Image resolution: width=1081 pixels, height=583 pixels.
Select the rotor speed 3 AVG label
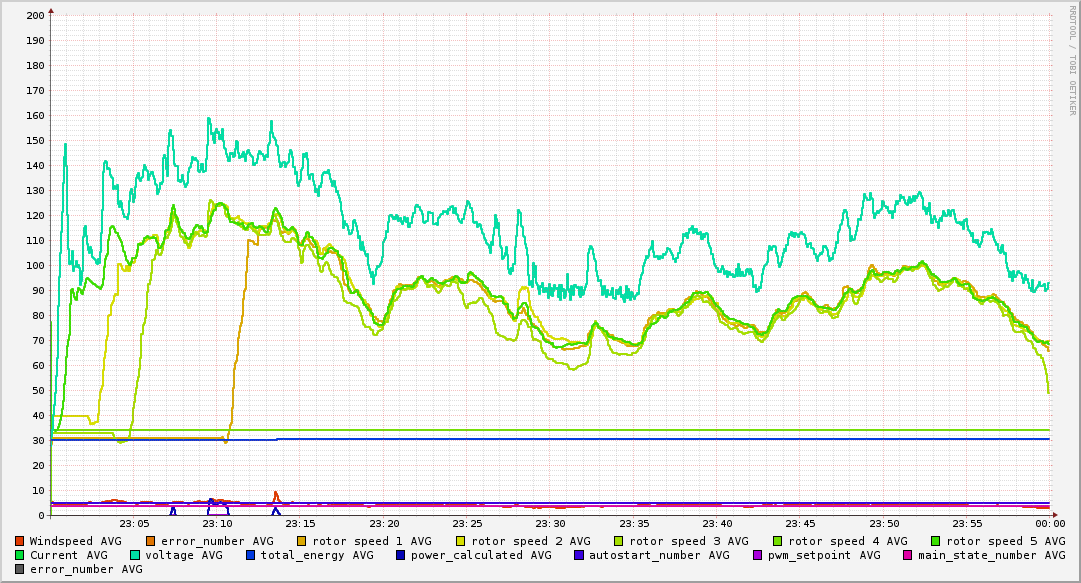[696, 541]
